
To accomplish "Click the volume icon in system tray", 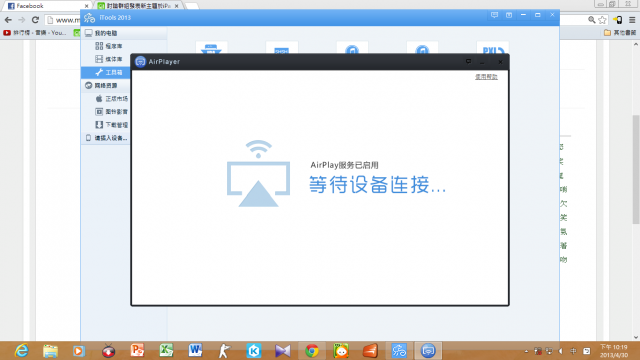I will click(x=561, y=351).
